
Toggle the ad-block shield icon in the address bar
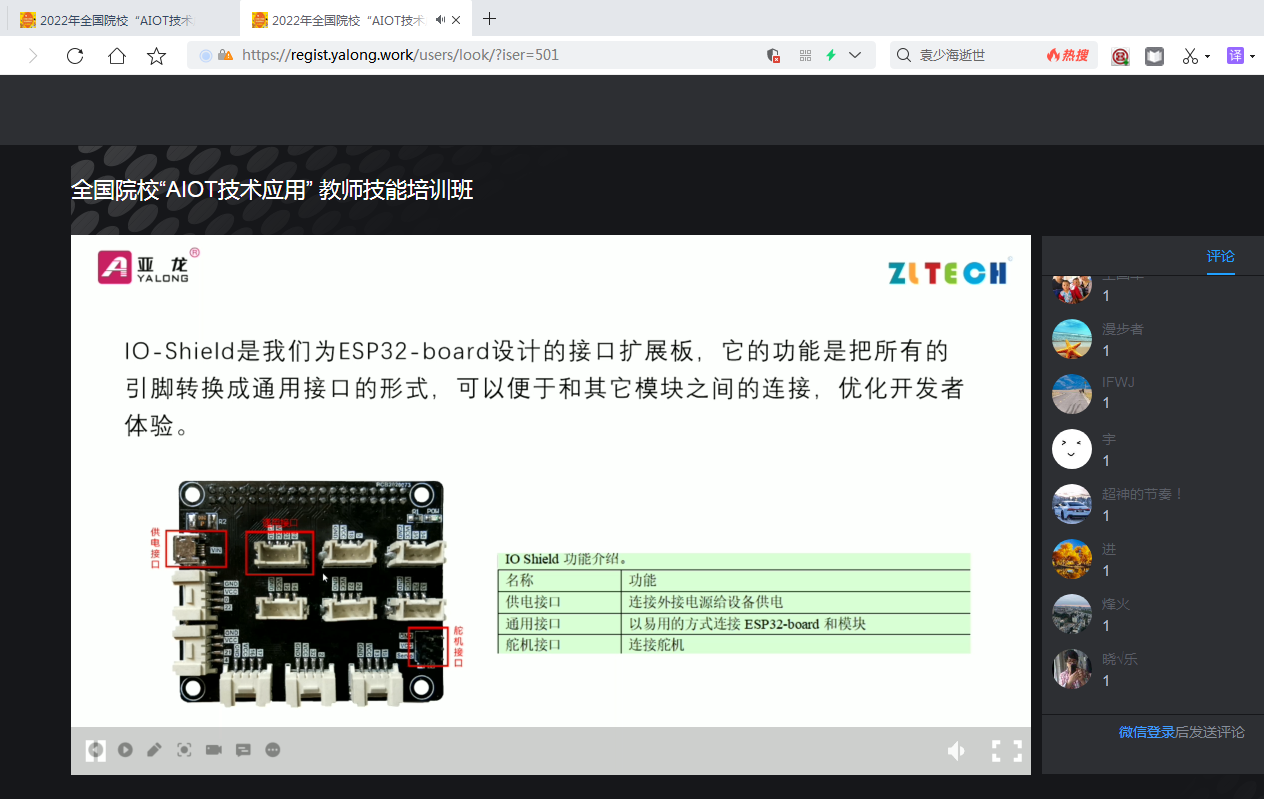point(773,56)
